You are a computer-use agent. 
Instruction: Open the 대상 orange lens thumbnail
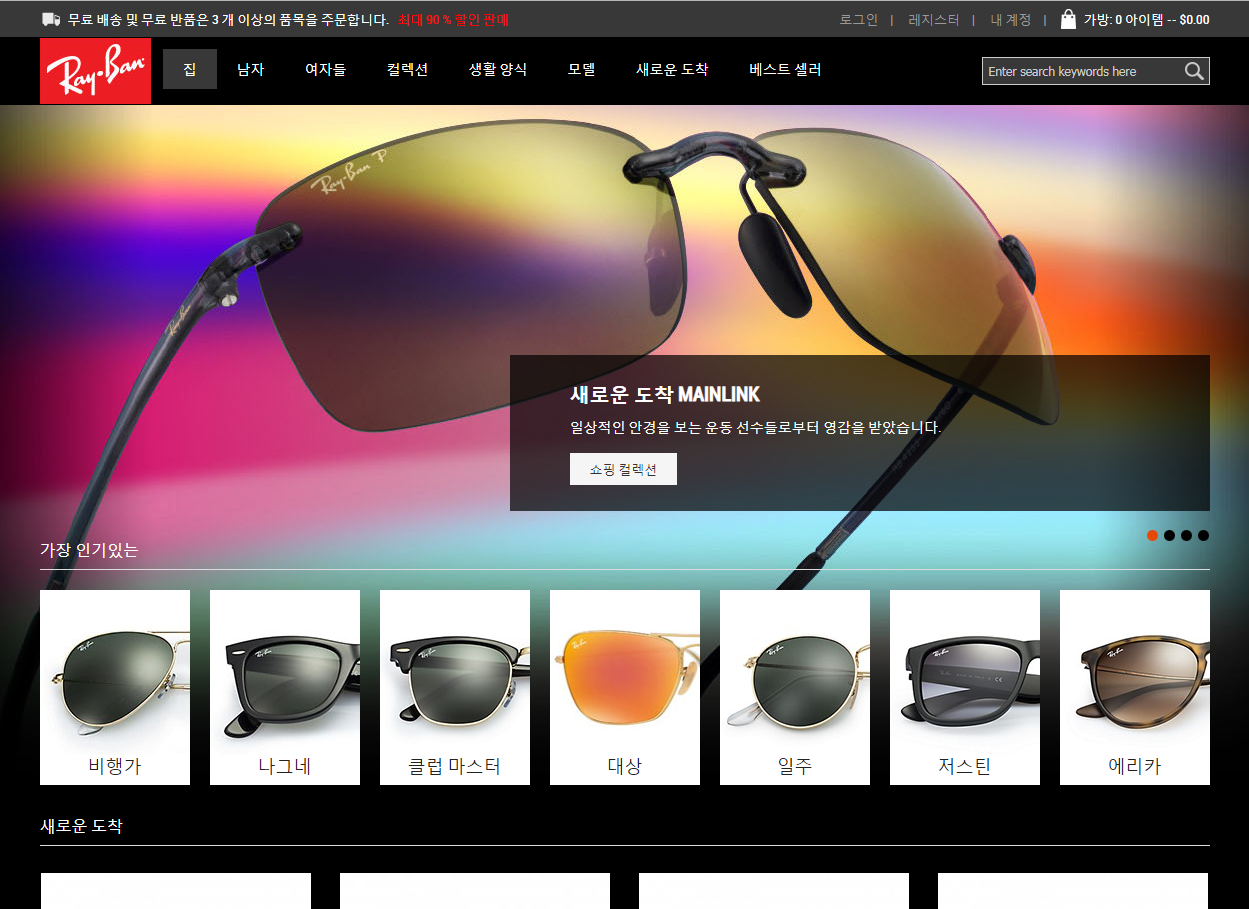pos(625,687)
